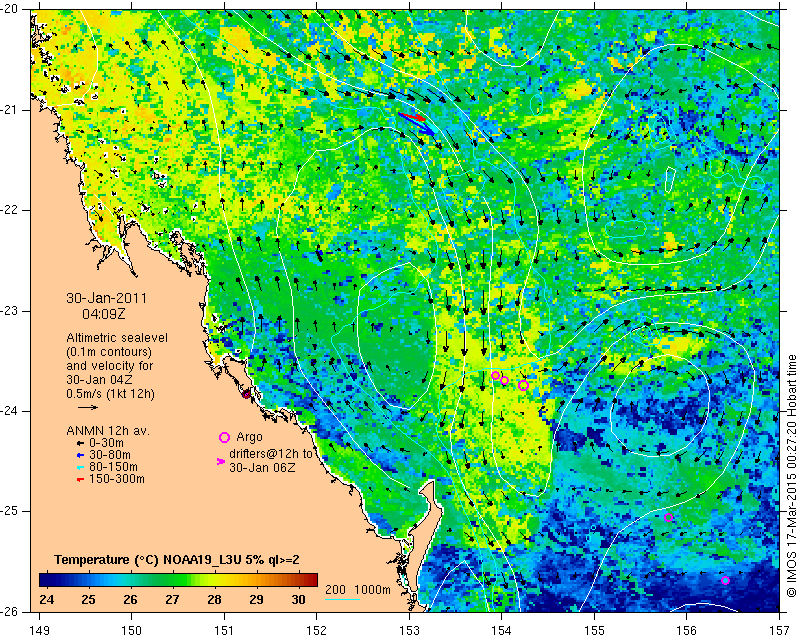This screenshot has height=640, width=800.
Task: Click the '-21' latitude axis label
Action: click(x=10, y=110)
